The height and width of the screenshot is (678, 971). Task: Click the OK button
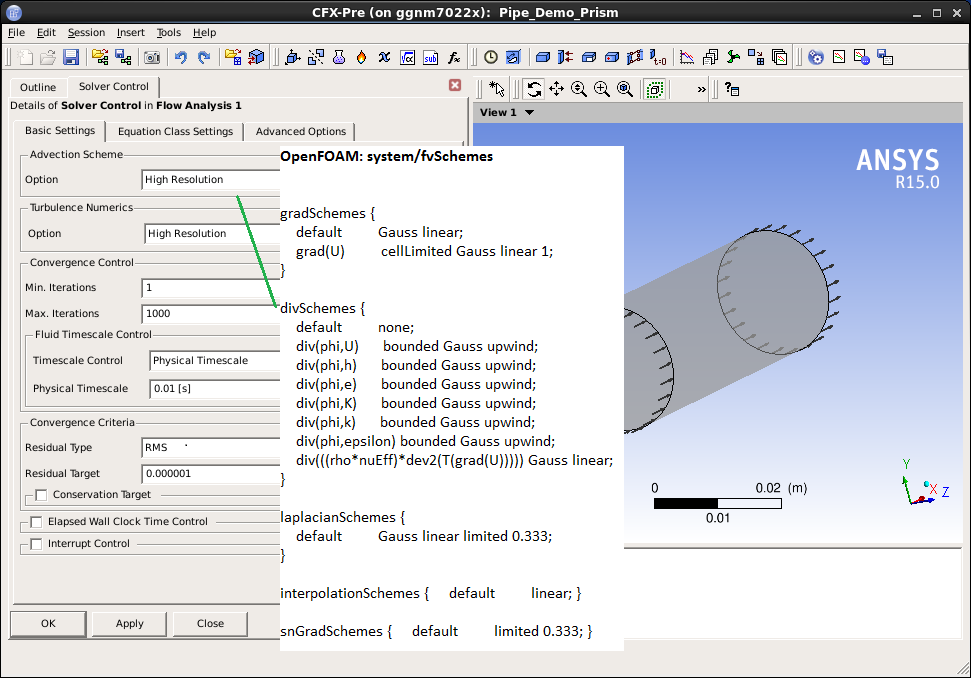click(x=48, y=624)
